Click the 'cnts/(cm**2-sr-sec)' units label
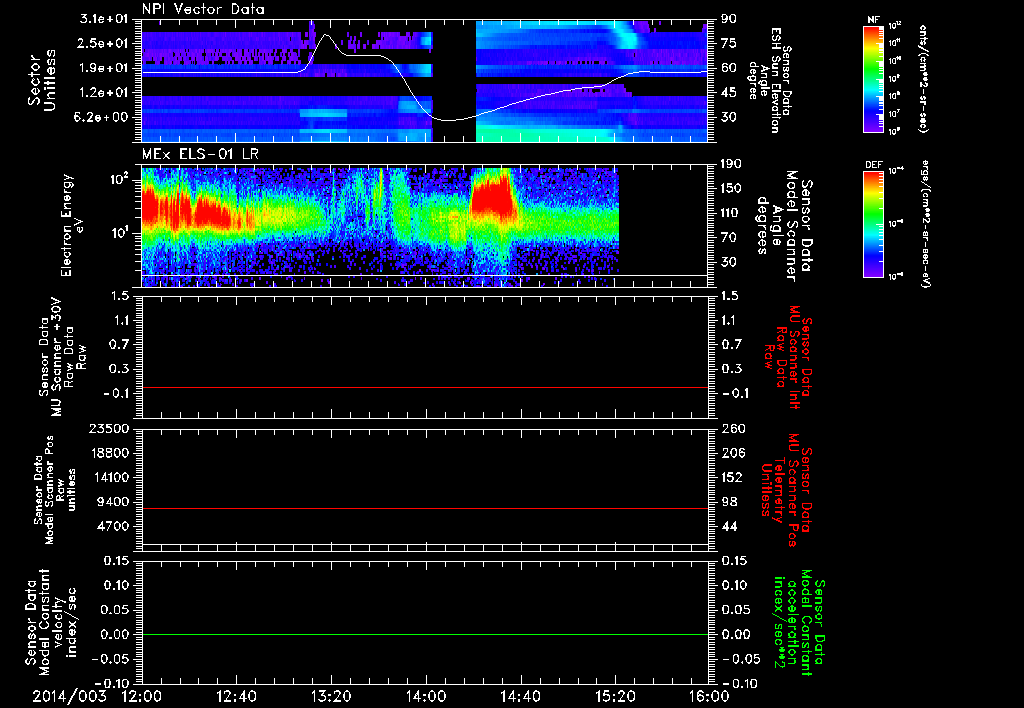The width and height of the screenshot is (1024, 708). 923,79
